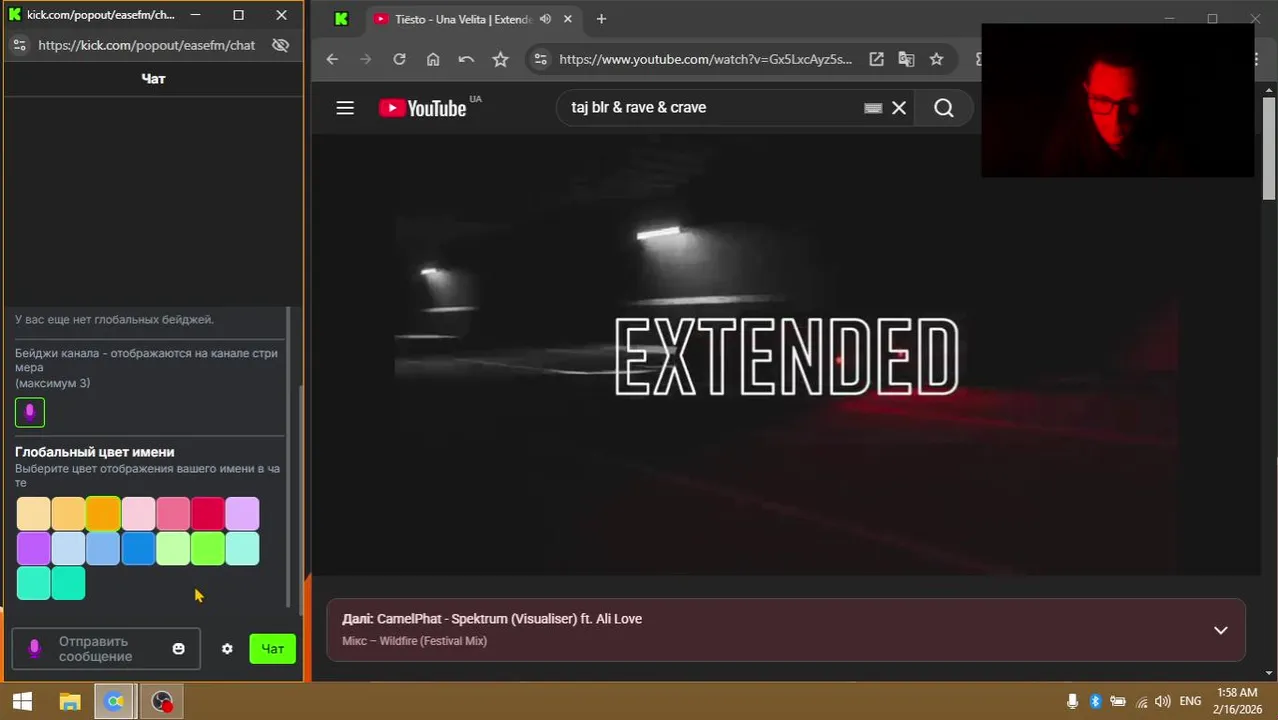Choose the crimson red name color
The image size is (1278, 720).
tap(208, 514)
